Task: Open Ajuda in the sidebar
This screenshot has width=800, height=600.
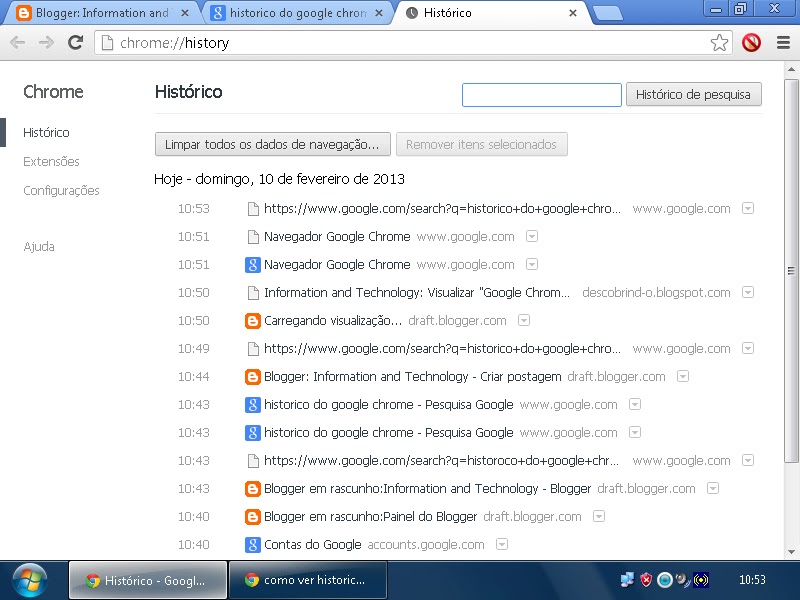Action: click(39, 247)
